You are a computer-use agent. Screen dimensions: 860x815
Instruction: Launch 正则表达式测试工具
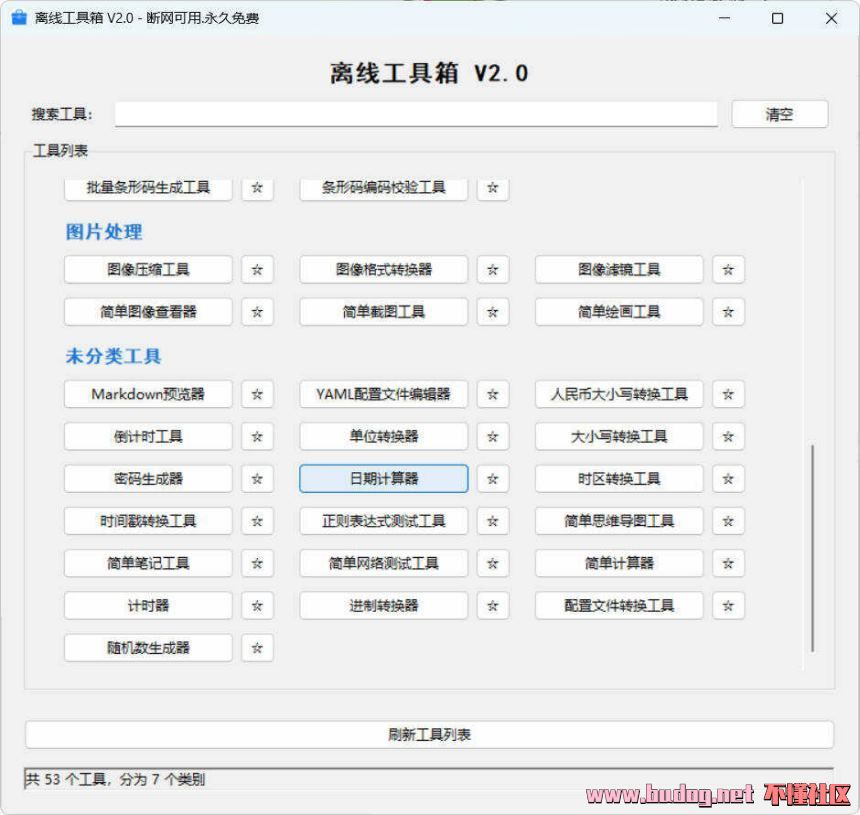click(383, 521)
